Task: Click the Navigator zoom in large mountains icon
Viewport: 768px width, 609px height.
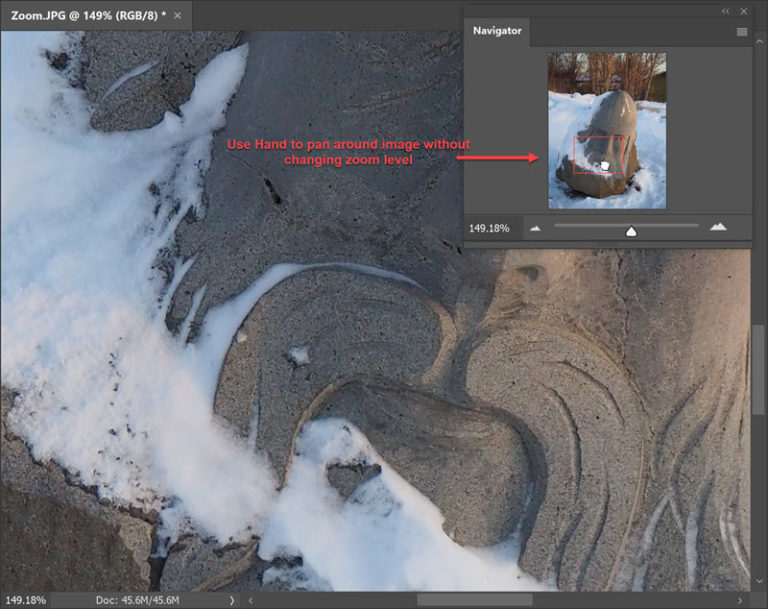Action: pyautogui.click(x=718, y=227)
